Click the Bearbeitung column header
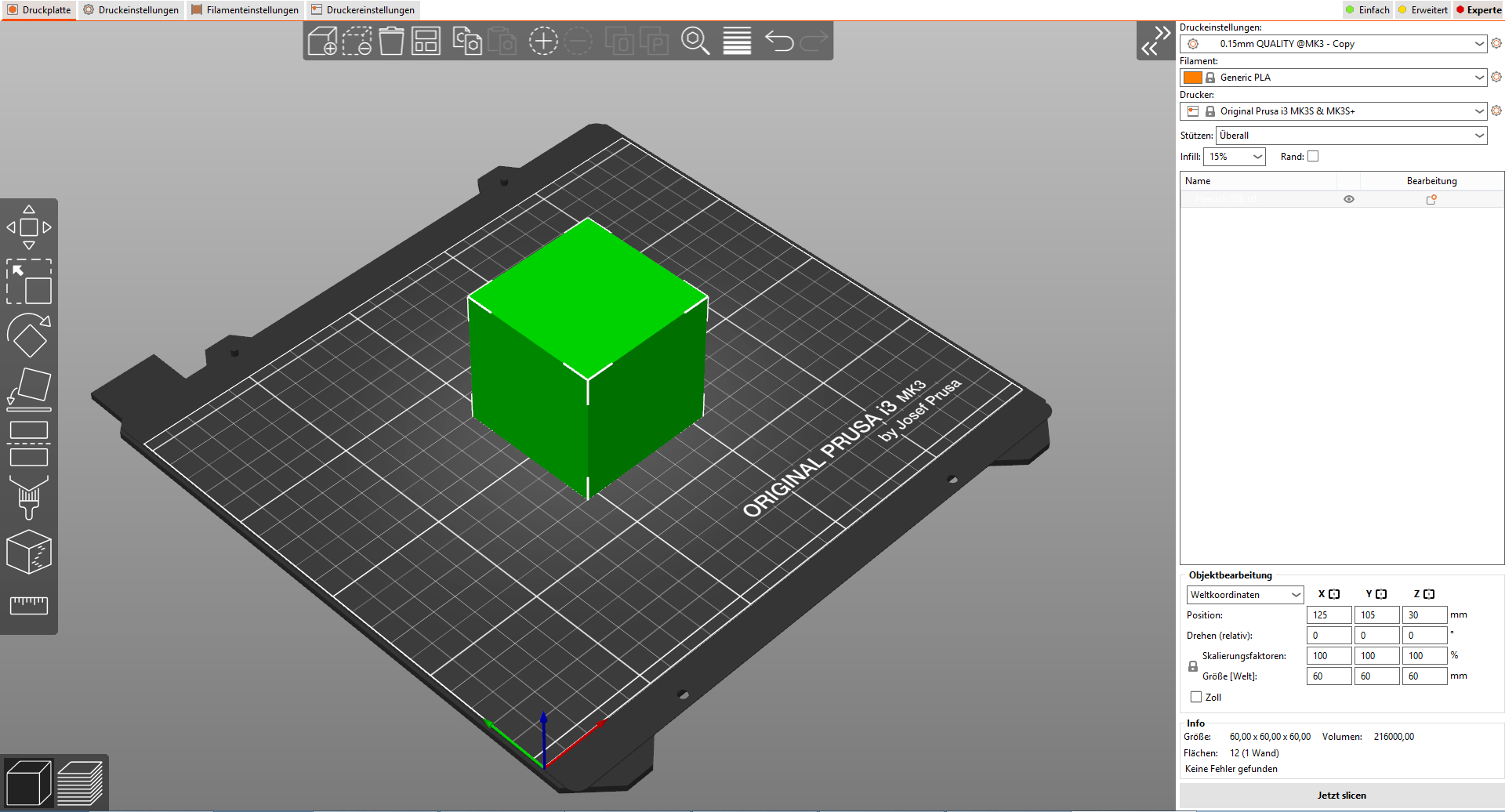Image resolution: width=1505 pixels, height=812 pixels. 1431,181
